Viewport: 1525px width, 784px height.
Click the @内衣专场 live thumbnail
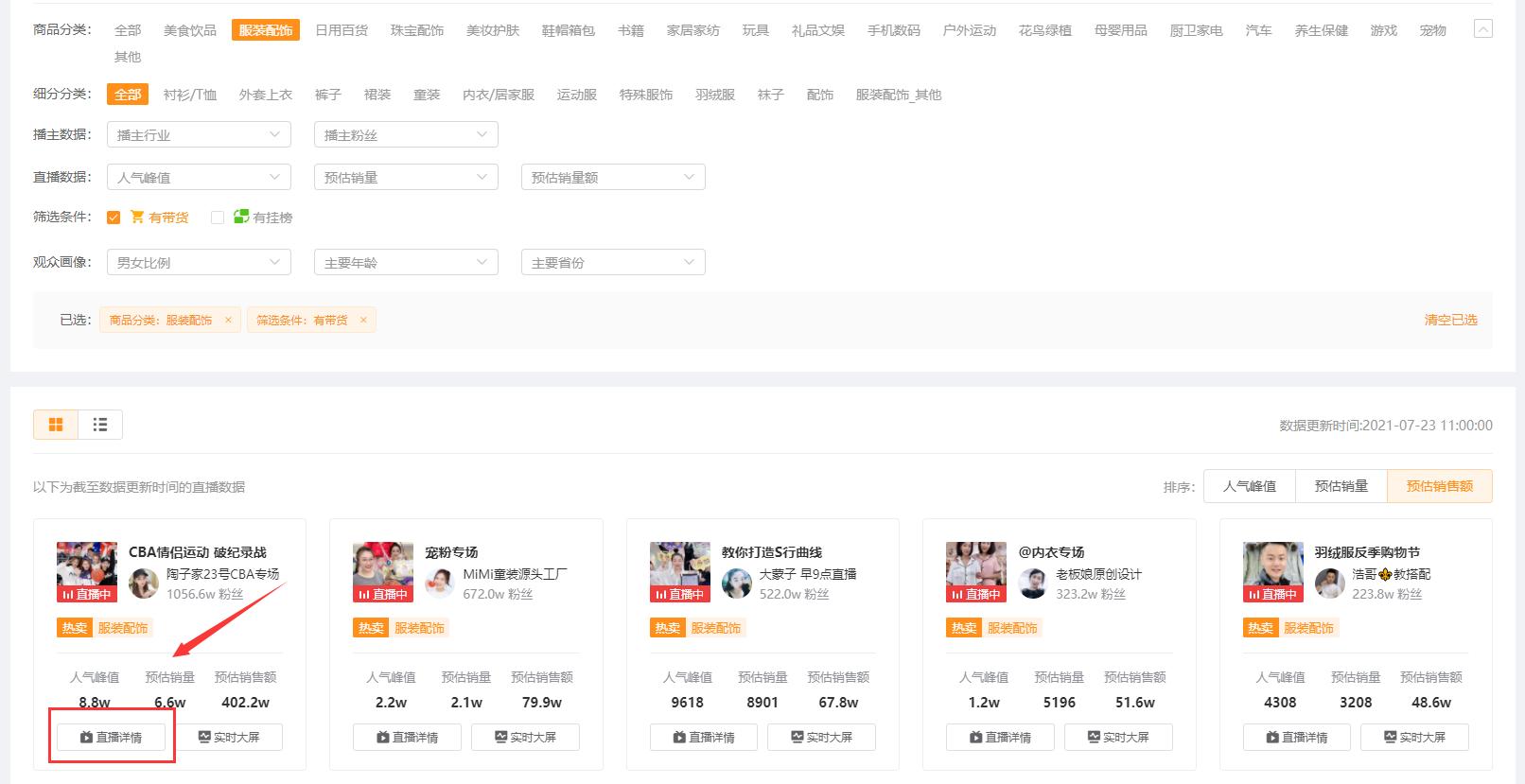tap(976, 572)
